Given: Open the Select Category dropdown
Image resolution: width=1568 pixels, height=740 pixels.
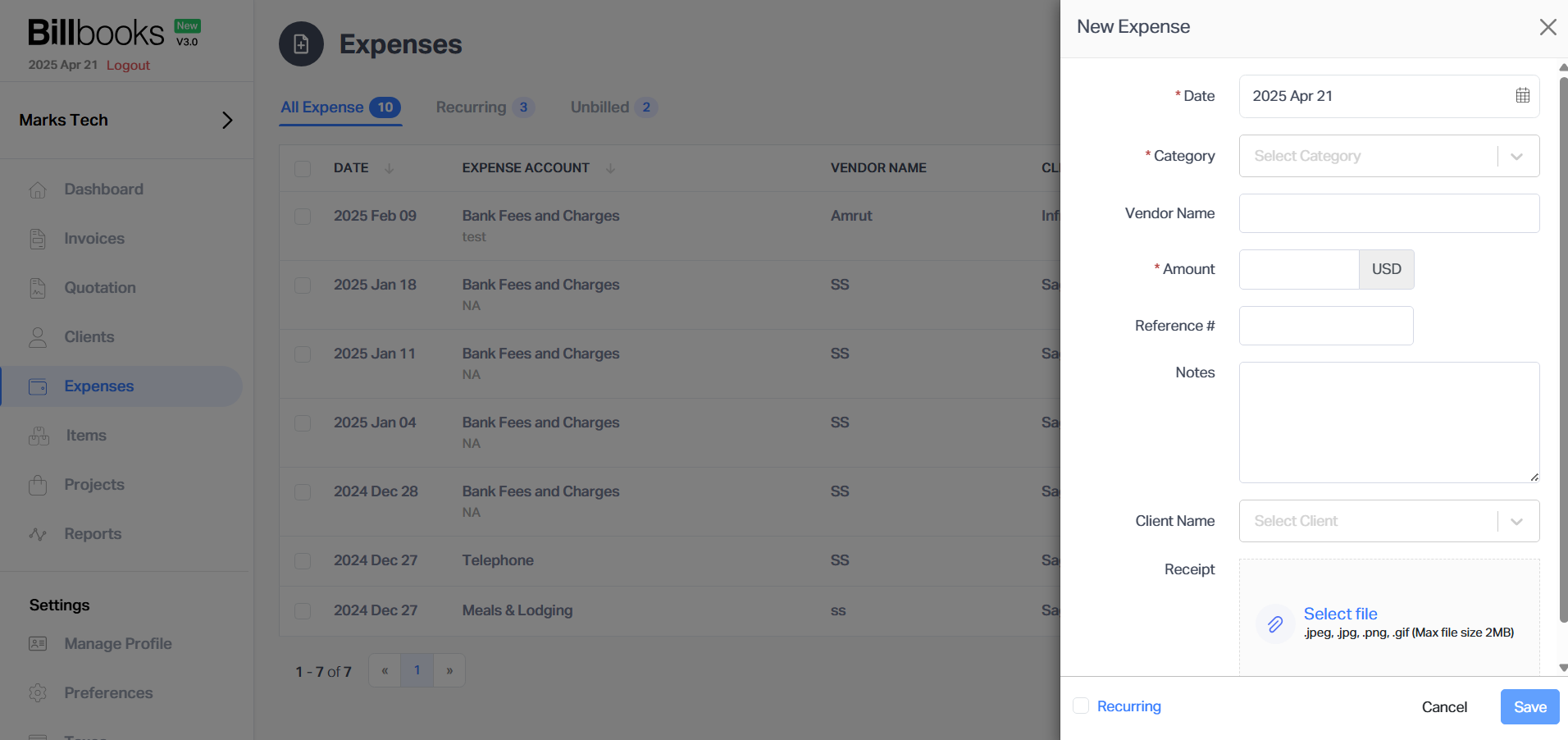Looking at the screenshot, I should pos(1388,156).
